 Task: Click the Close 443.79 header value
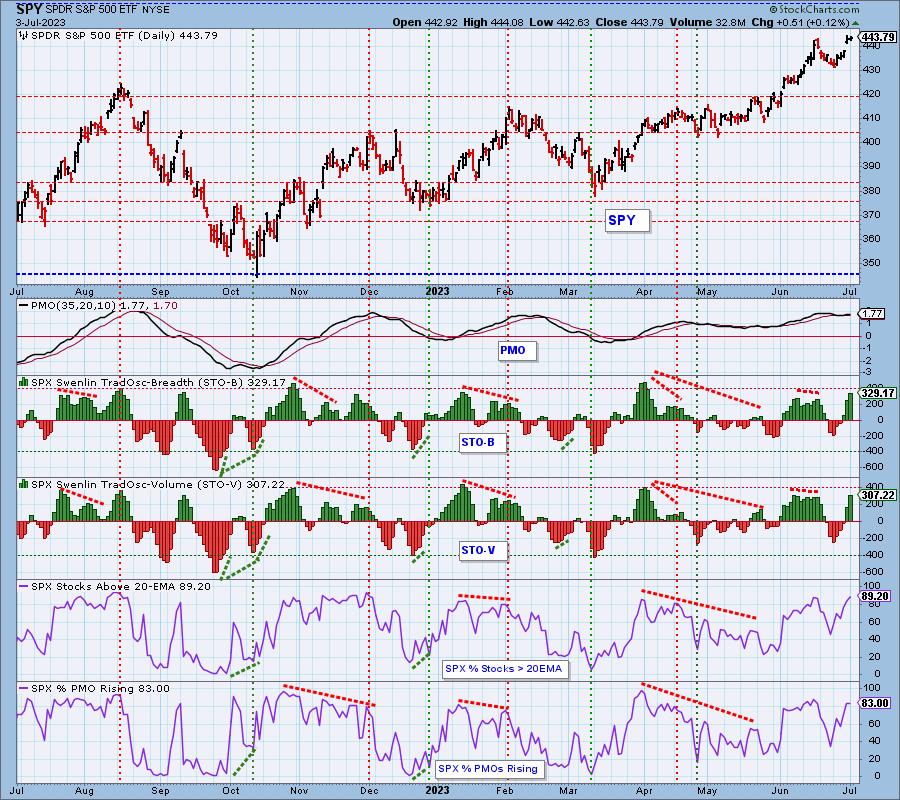(x=629, y=23)
